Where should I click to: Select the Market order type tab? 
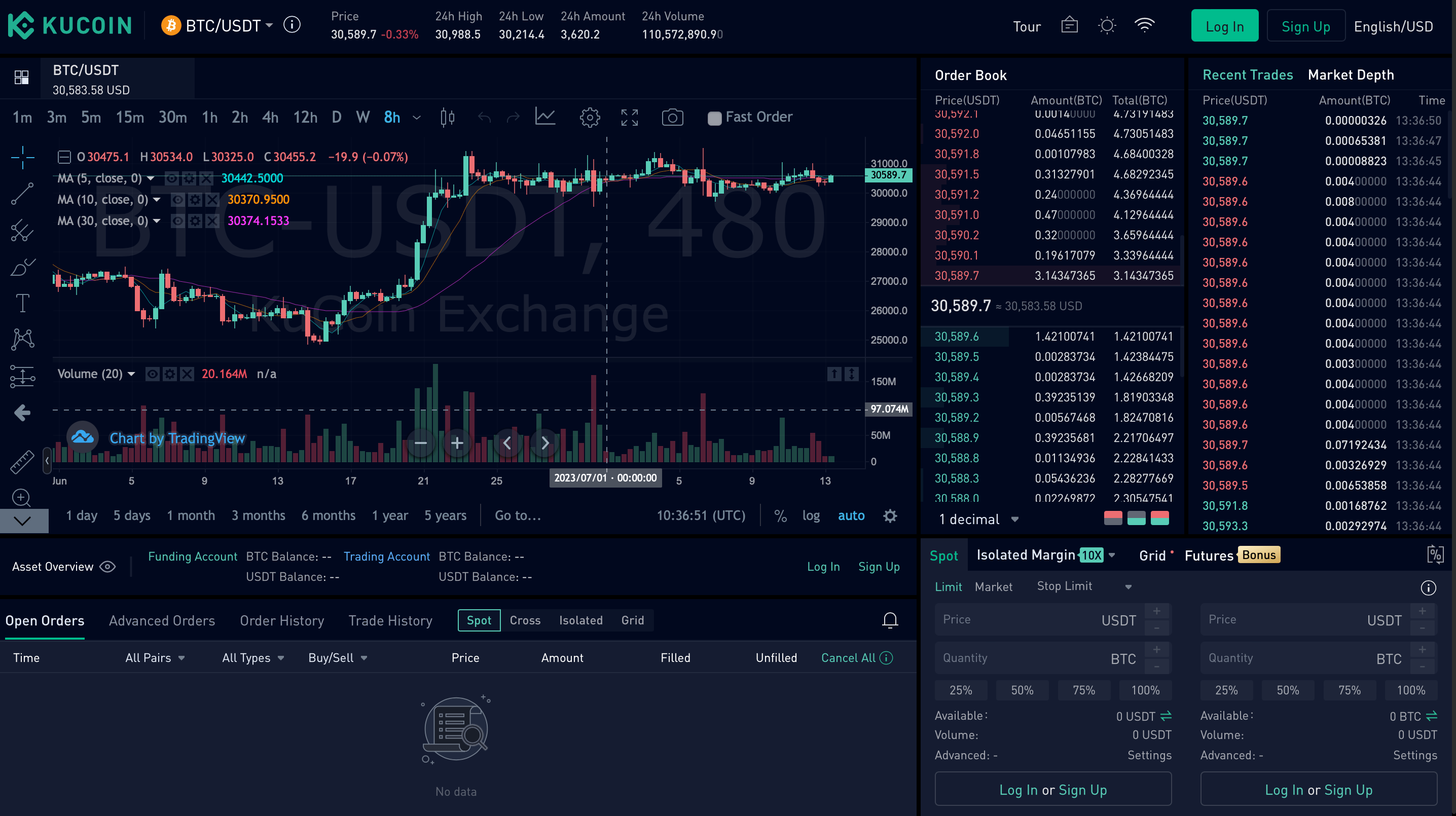[x=993, y=586]
